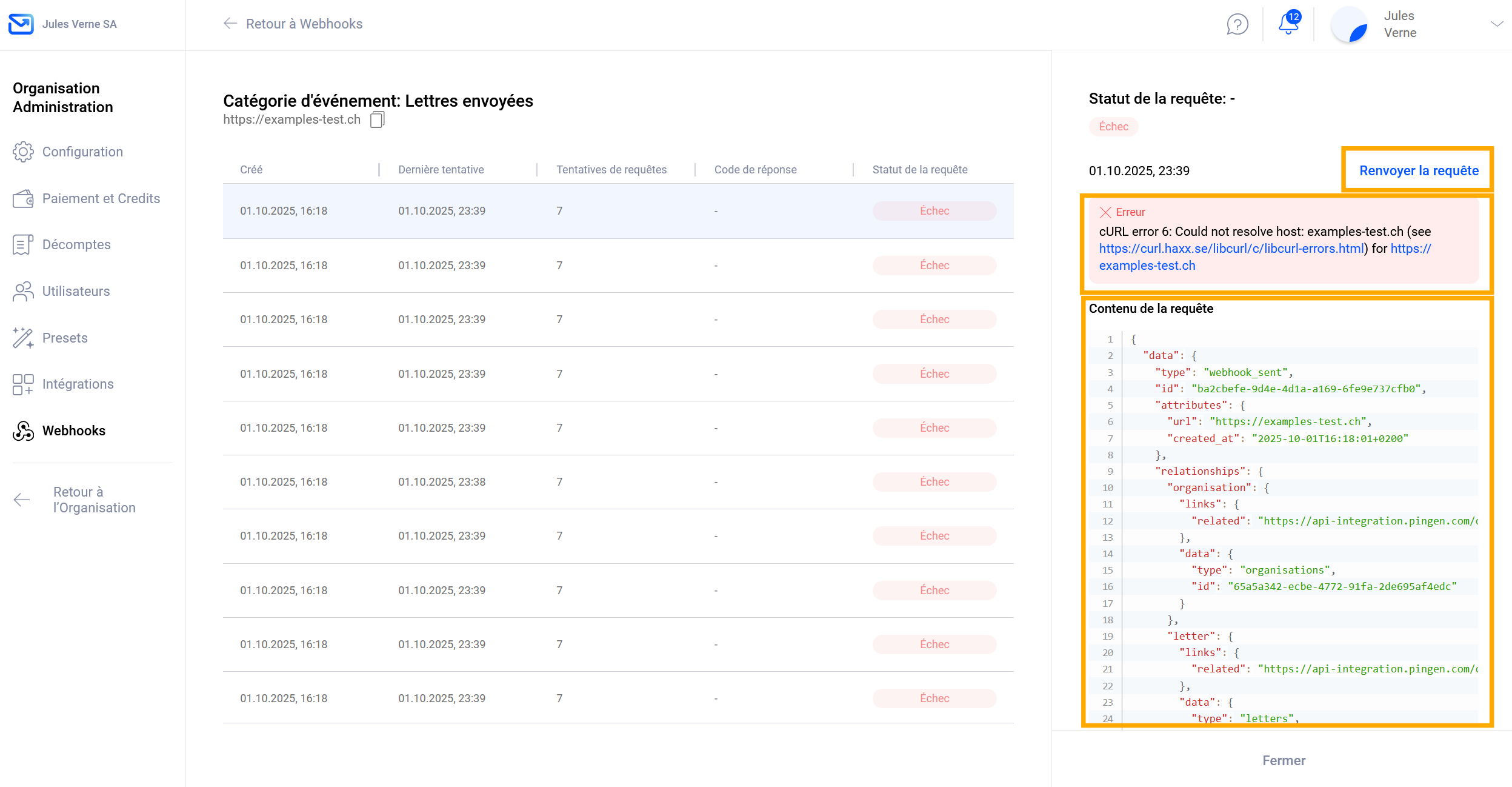The width and height of the screenshot is (1512, 787).
Task: Click the Utilisateurs people icon
Action: (23, 292)
